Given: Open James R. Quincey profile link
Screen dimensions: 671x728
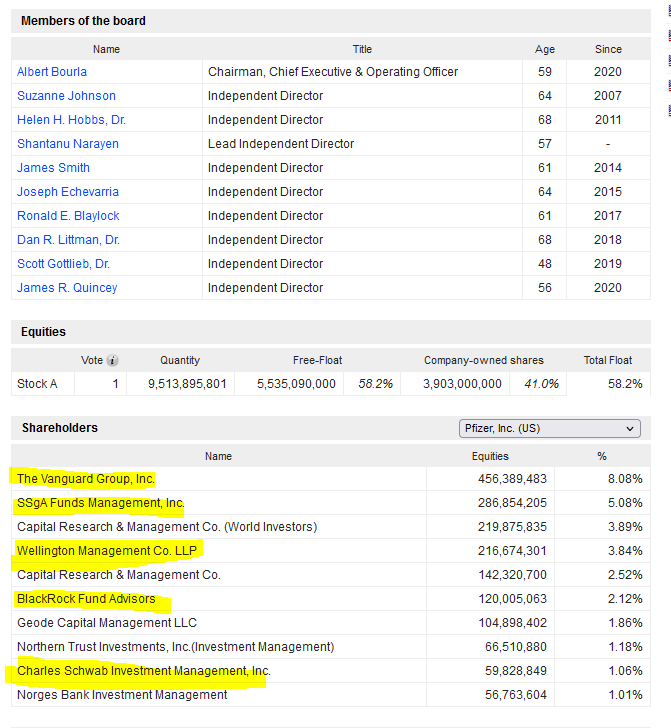Looking at the screenshot, I should coord(67,288).
